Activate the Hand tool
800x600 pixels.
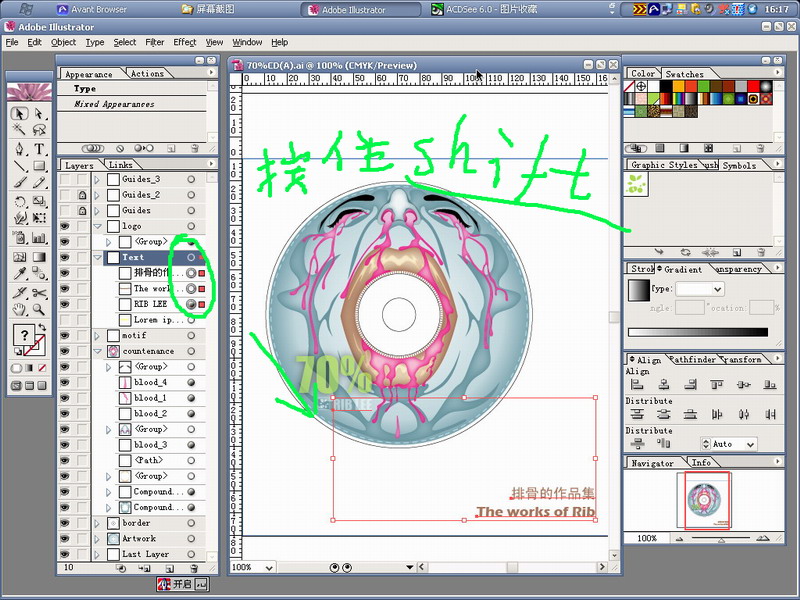pos(19,309)
